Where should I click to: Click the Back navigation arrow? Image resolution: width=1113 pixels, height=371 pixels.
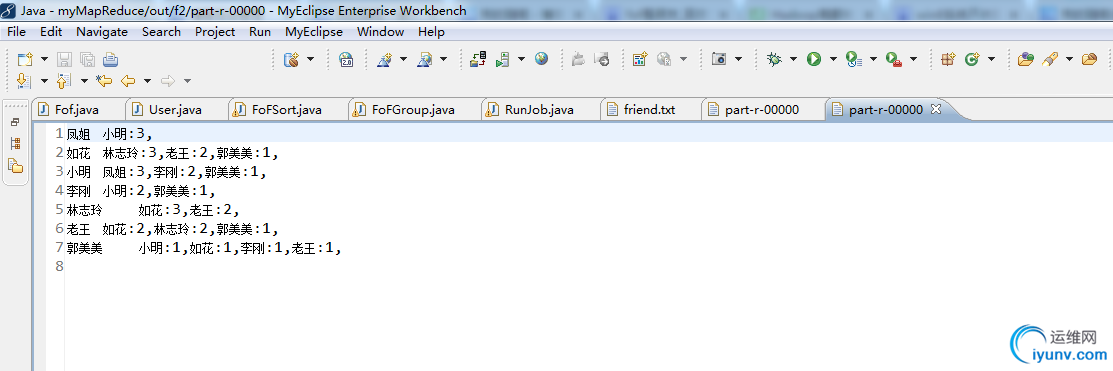128,80
